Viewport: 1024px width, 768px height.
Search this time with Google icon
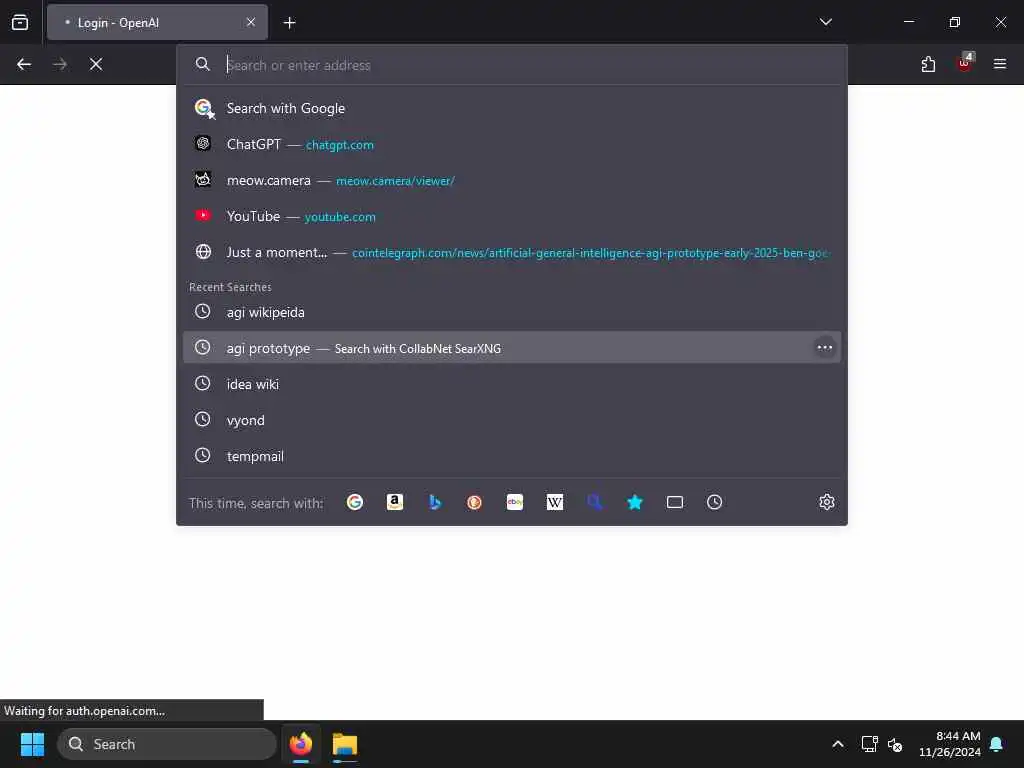355,502
